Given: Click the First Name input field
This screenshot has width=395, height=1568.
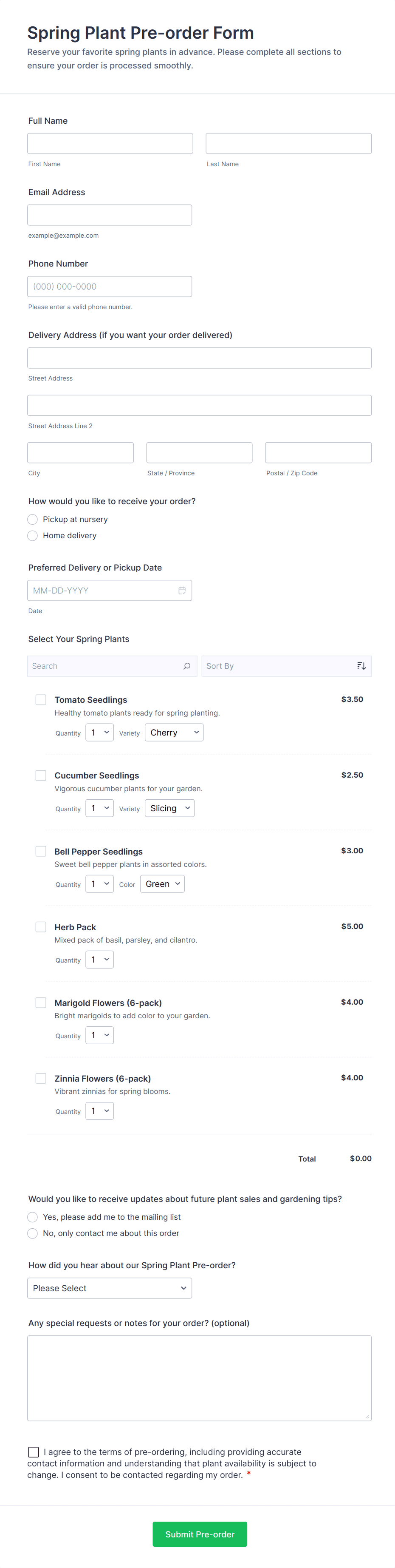Looking at the screenshot, I should (110, 144).
